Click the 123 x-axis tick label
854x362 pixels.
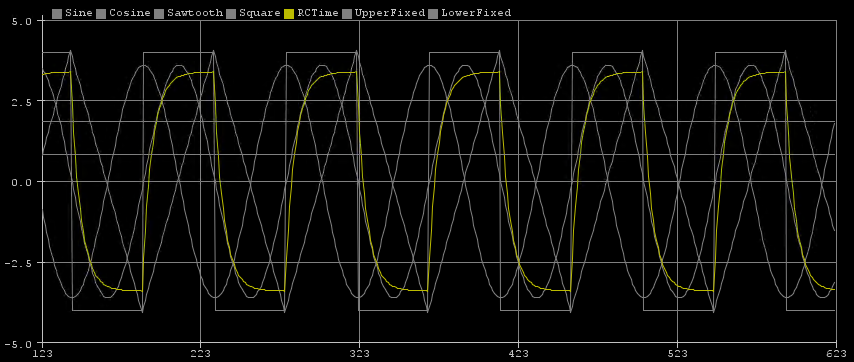coord(42,353)
